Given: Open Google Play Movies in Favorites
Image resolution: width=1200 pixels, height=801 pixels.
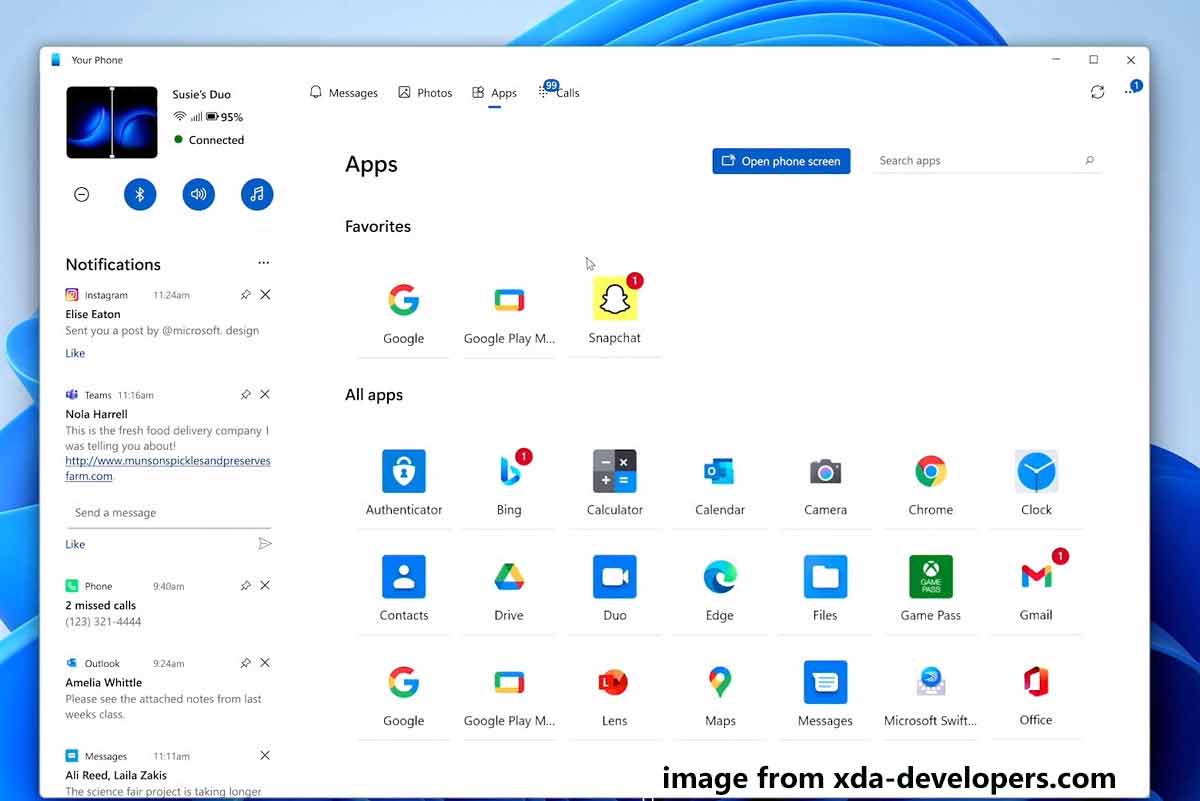Looking at the screenshot, I should 509,313.
